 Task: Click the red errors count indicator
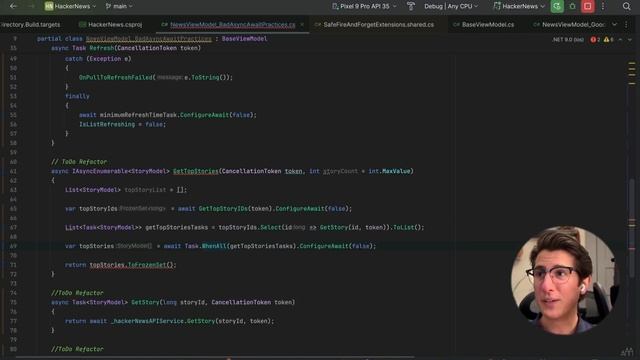pyautogui.click(x=595, y=40)
